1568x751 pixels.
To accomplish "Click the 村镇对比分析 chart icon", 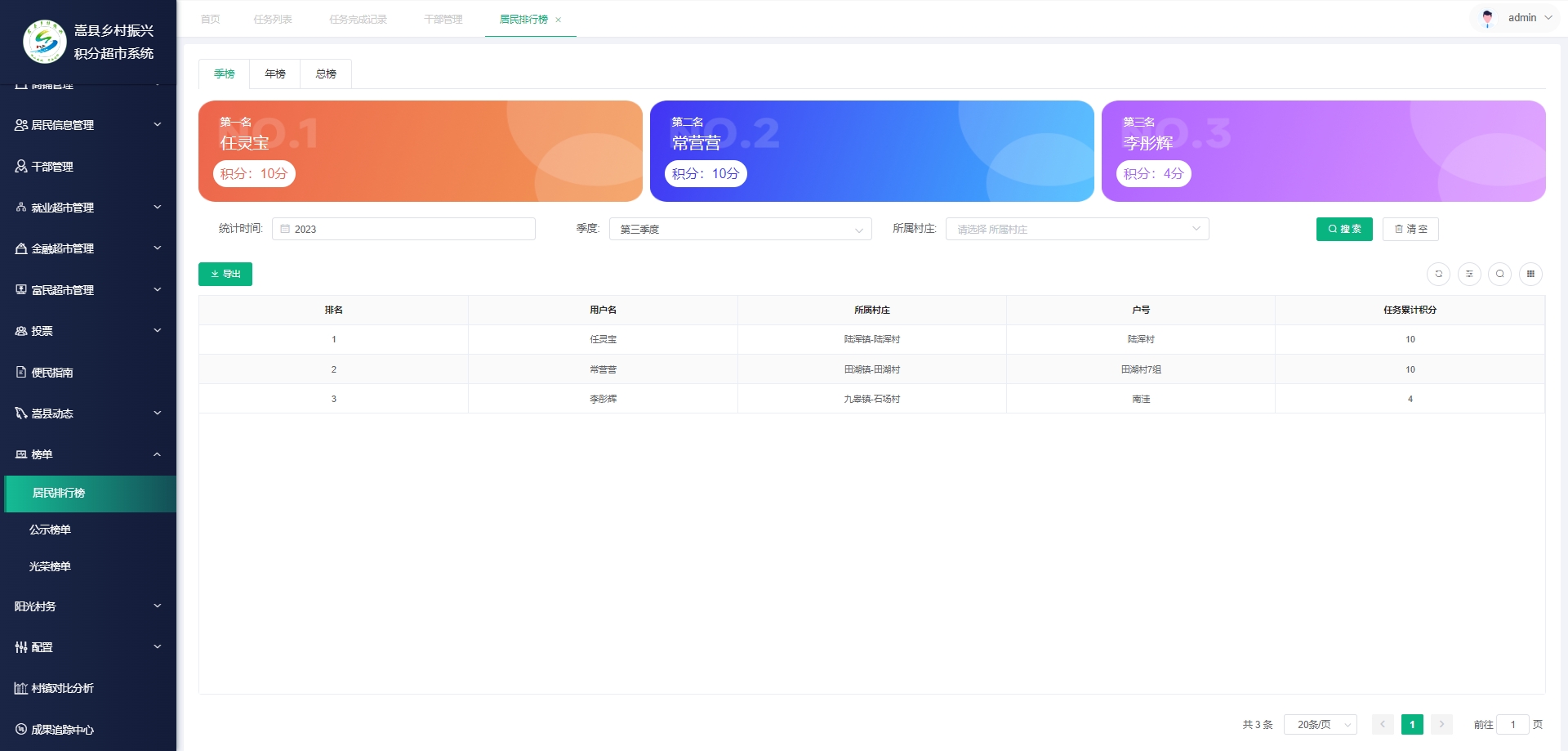I will (x=21, y=688).
